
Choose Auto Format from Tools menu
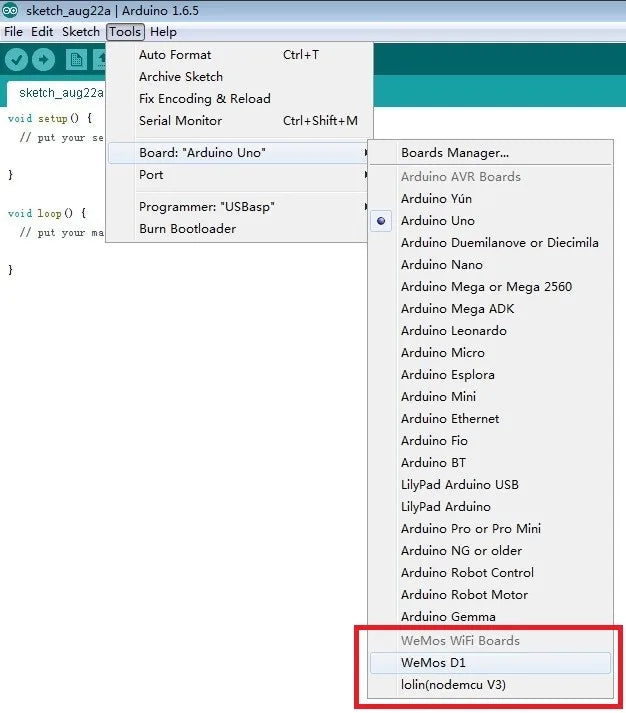[239, 55]
